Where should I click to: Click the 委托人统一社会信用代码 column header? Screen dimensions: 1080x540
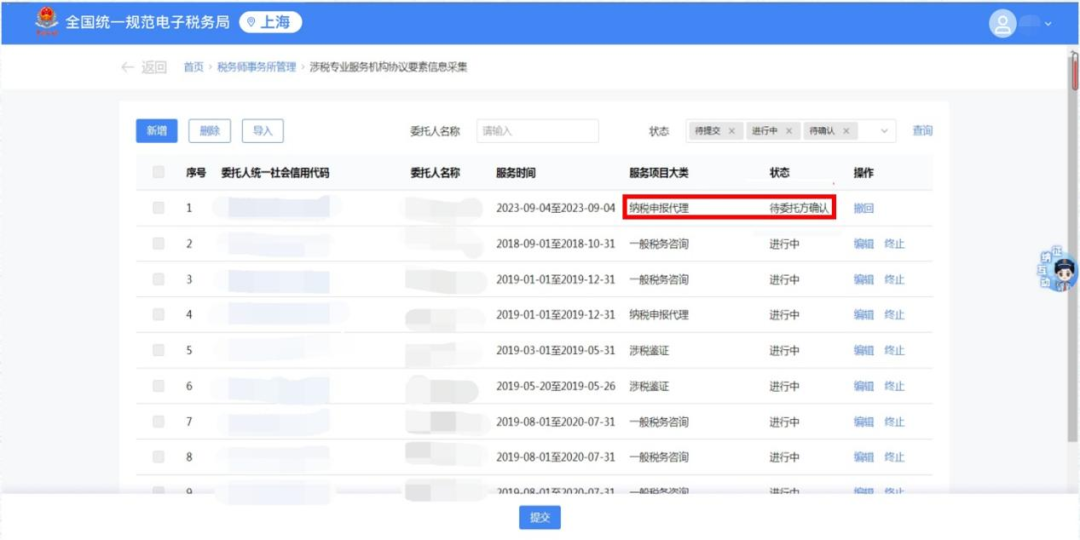275,173
